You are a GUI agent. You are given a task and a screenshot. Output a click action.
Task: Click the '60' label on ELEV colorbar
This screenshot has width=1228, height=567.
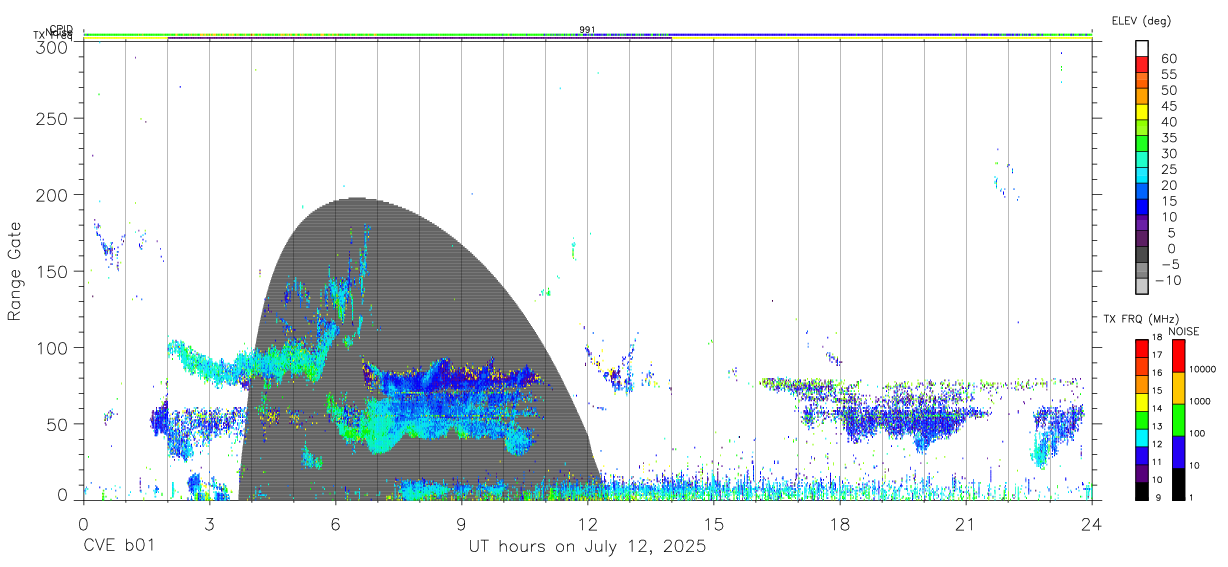1168,58
